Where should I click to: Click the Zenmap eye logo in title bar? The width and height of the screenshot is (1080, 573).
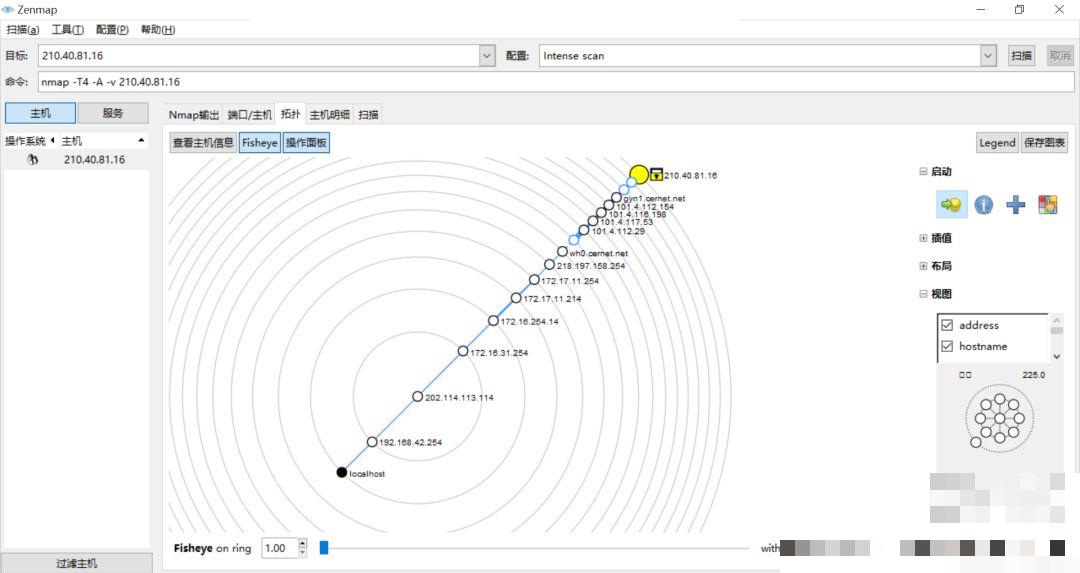pyautogui.click(x=8, y=10)
